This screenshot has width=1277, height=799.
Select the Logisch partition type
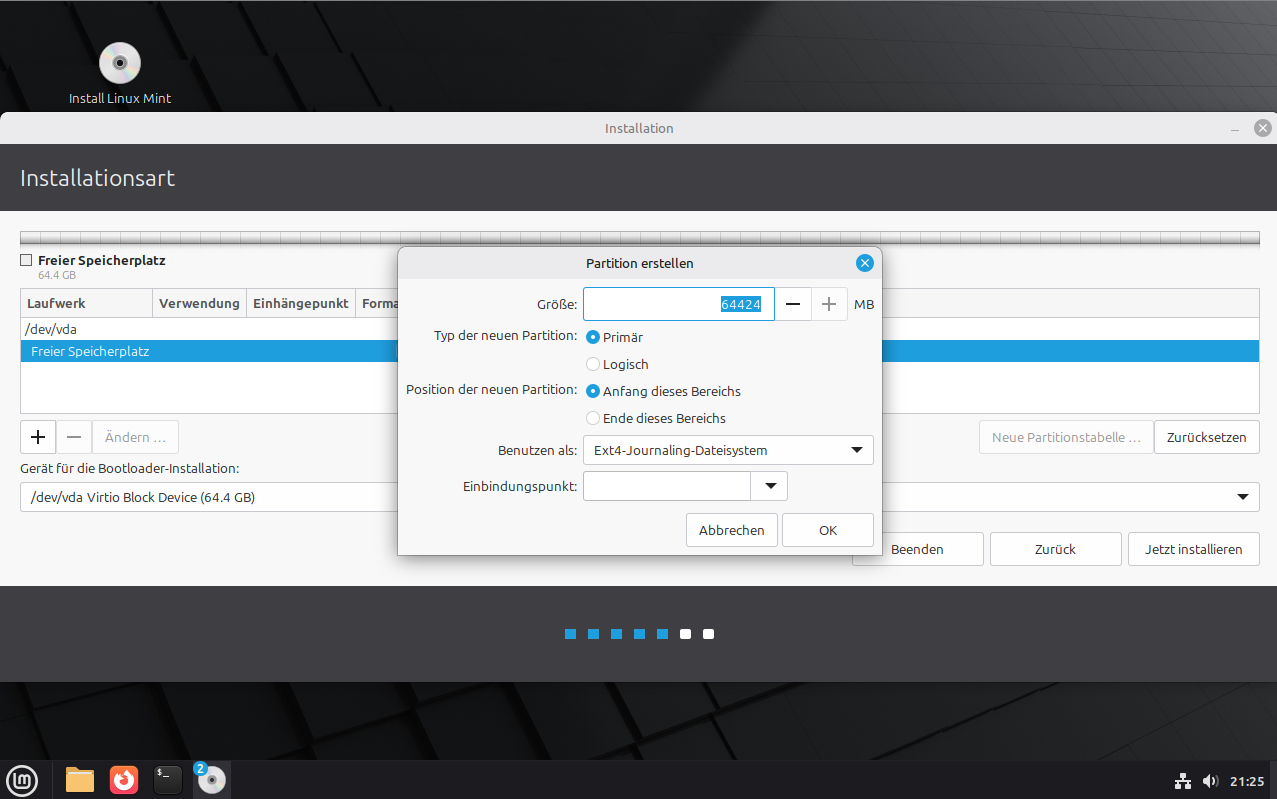593,365
